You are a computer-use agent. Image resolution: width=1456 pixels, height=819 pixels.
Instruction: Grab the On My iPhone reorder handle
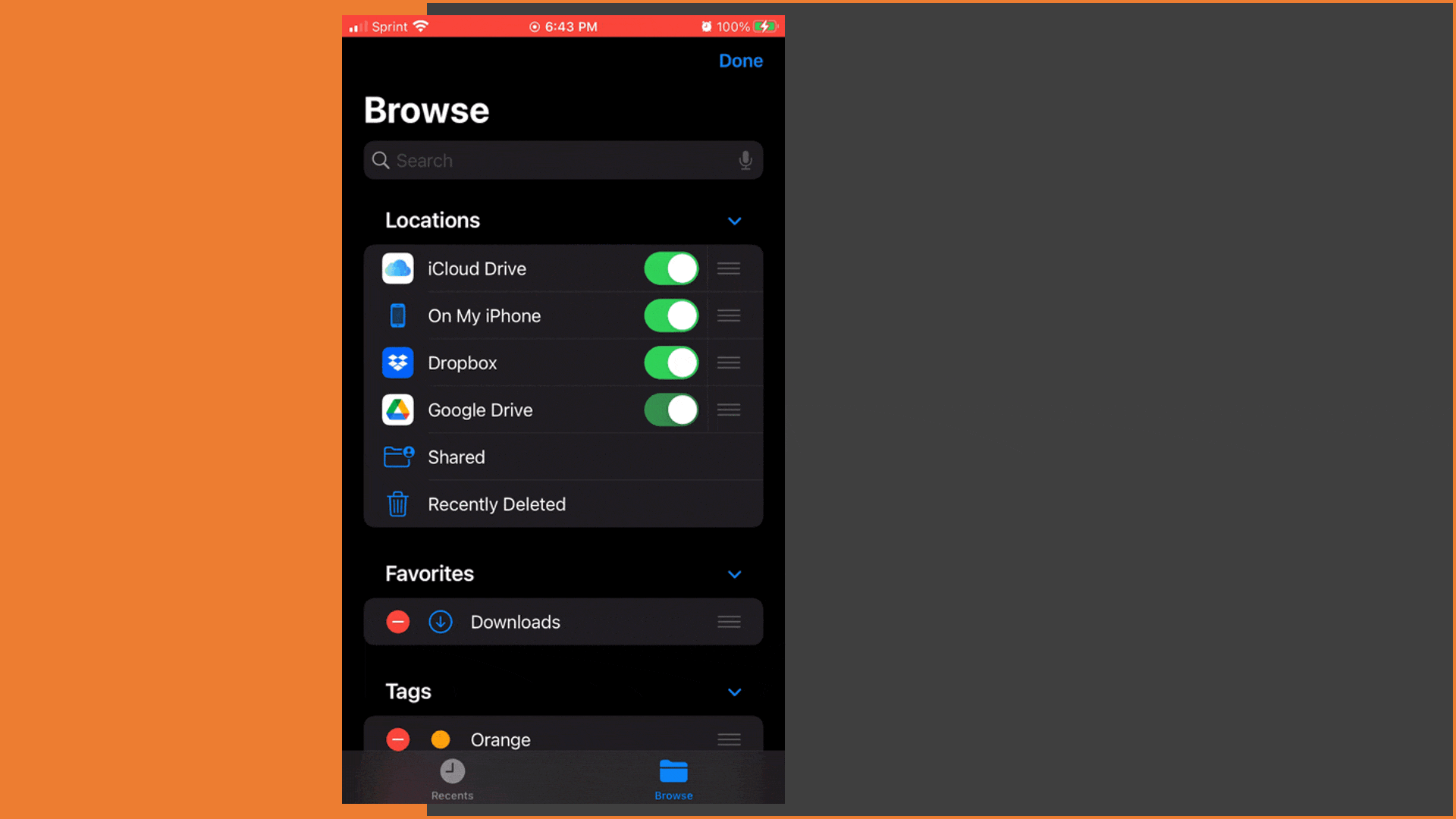[729, 315]
